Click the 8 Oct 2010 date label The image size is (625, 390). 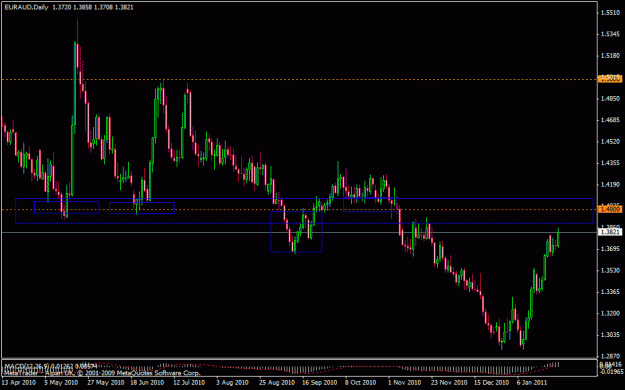[x=361, y=383]
